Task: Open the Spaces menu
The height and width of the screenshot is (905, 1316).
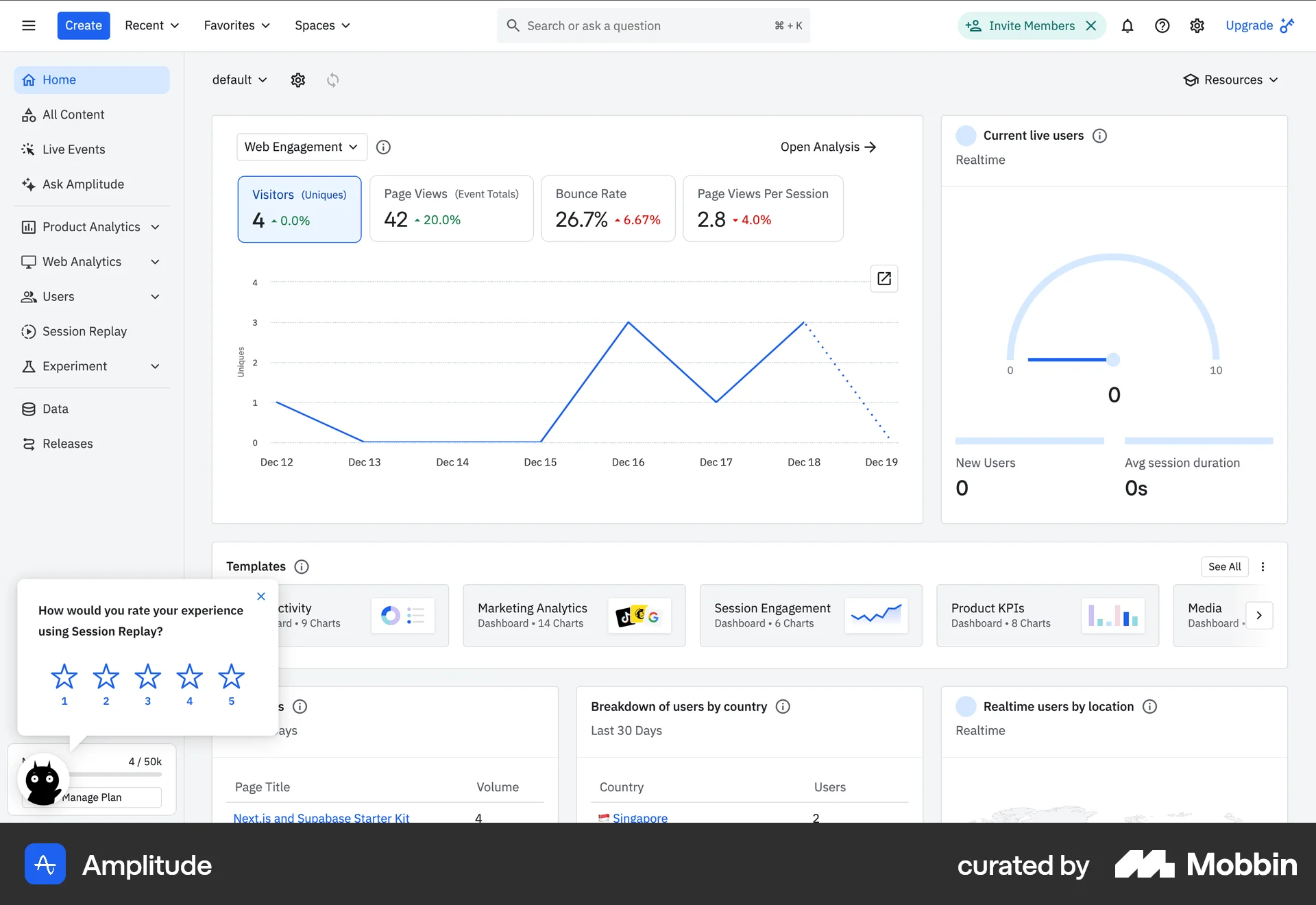Action: pos(321,25)
